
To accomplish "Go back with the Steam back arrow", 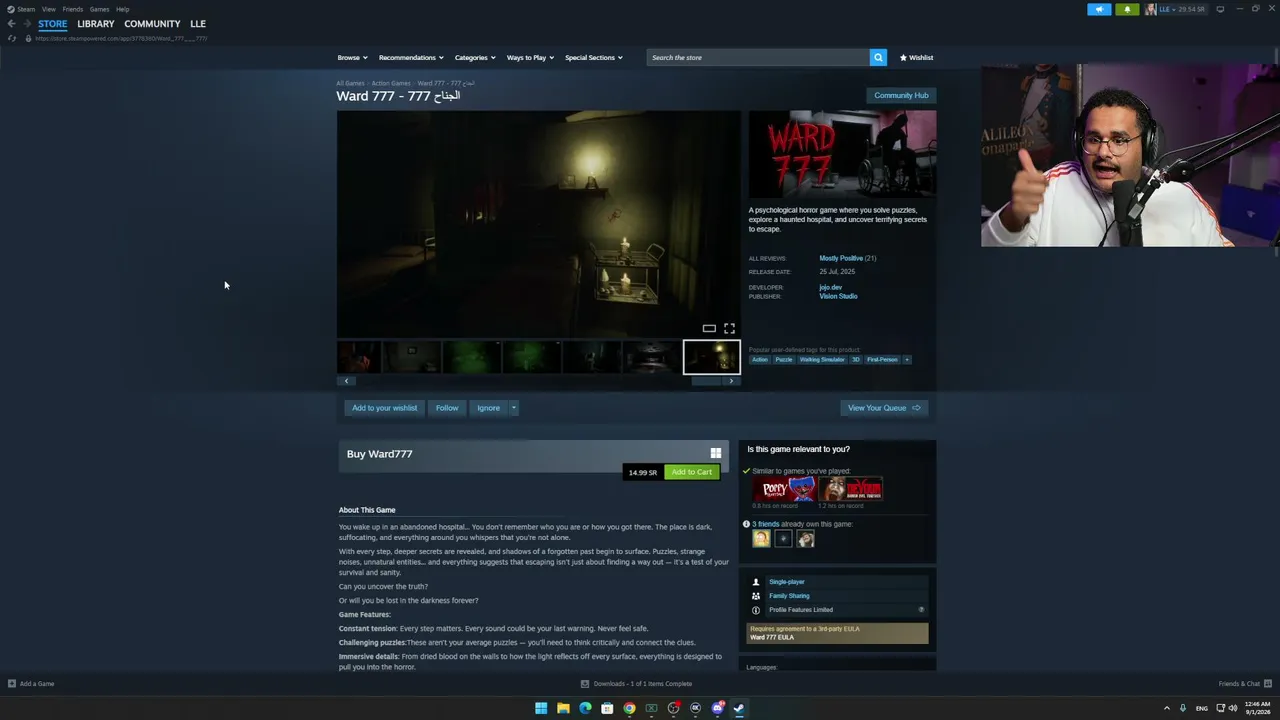I will 11,24.
